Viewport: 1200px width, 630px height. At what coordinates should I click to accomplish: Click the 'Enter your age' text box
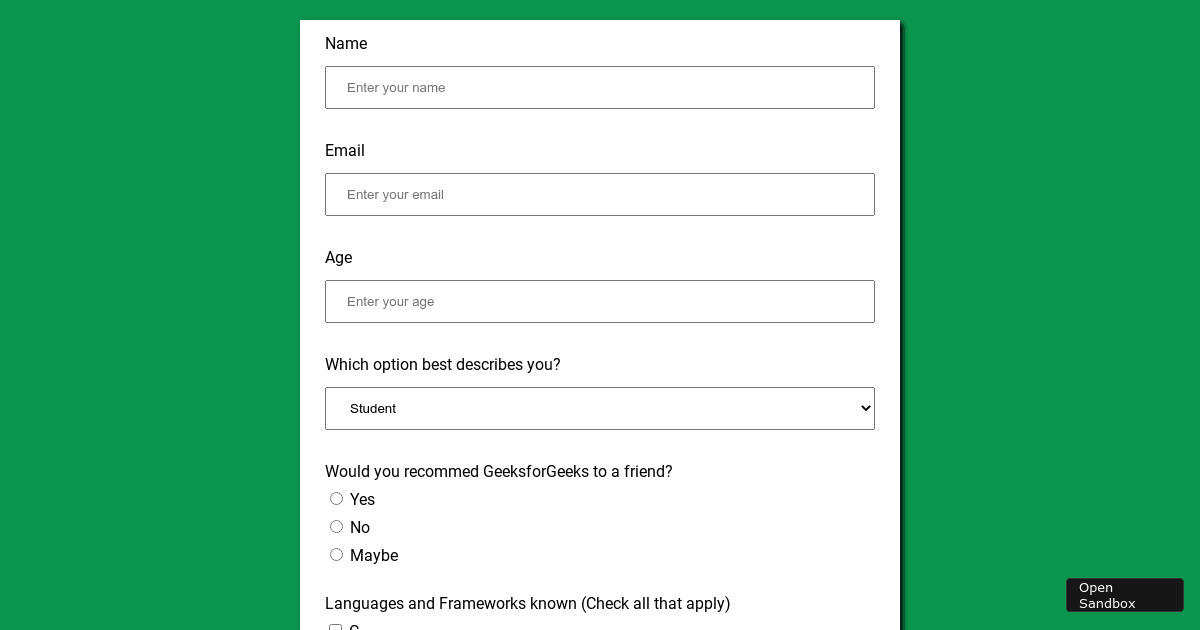[x=600, y=302]
